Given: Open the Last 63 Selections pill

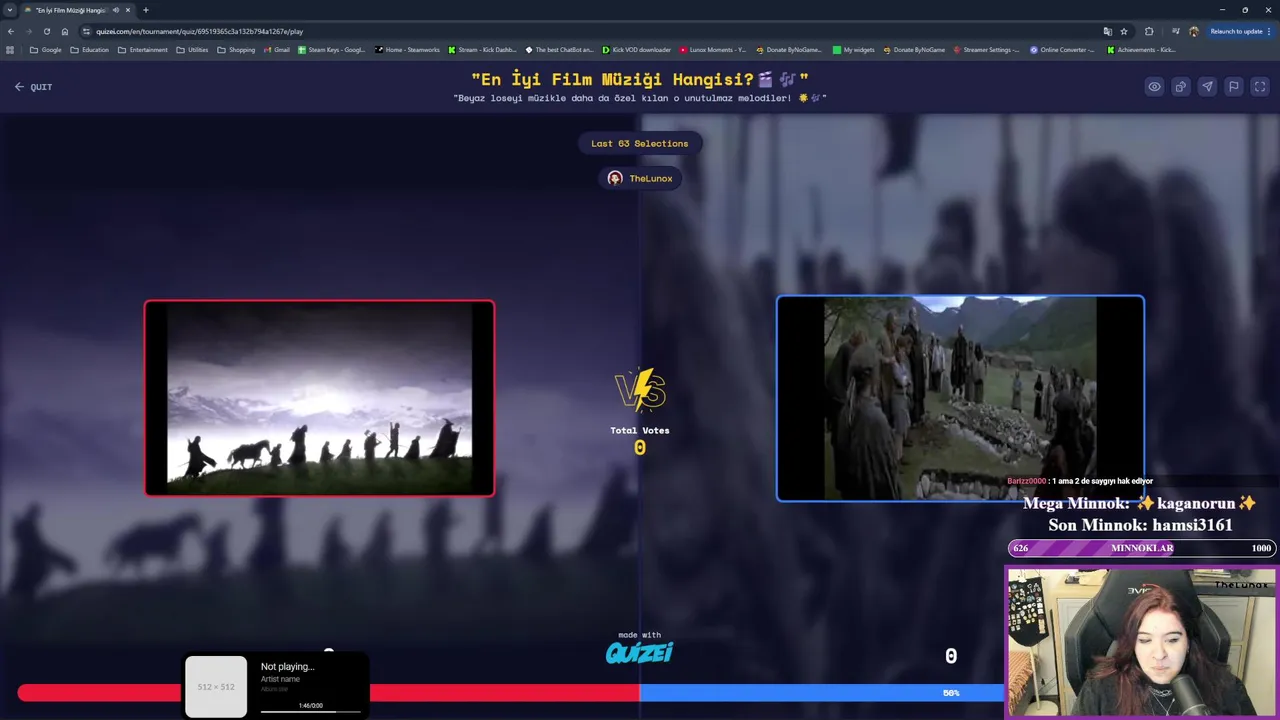Looking at the screenshot, I should [640, 143].
